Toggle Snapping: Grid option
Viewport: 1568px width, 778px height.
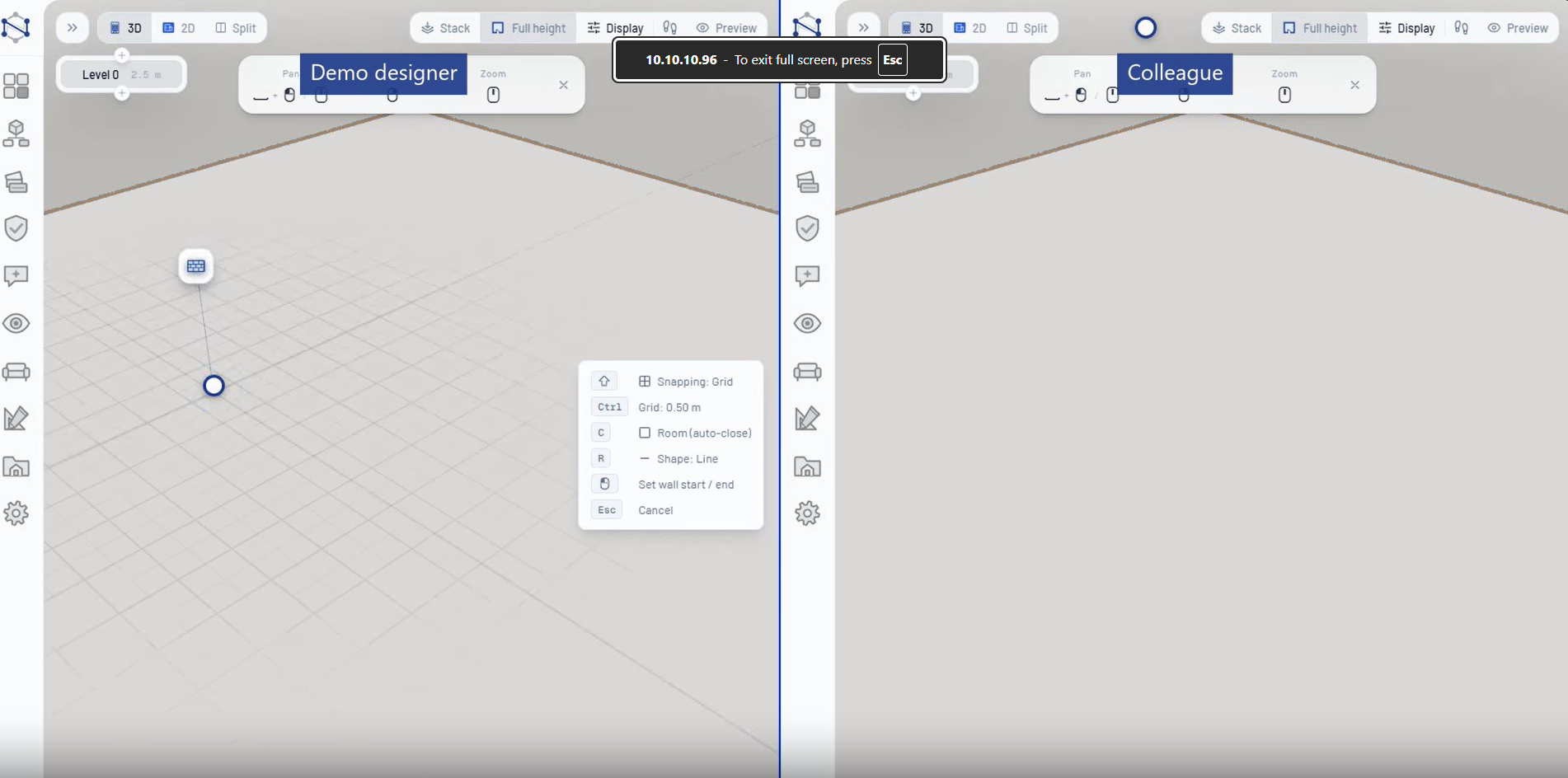click(x=686, y=382)
